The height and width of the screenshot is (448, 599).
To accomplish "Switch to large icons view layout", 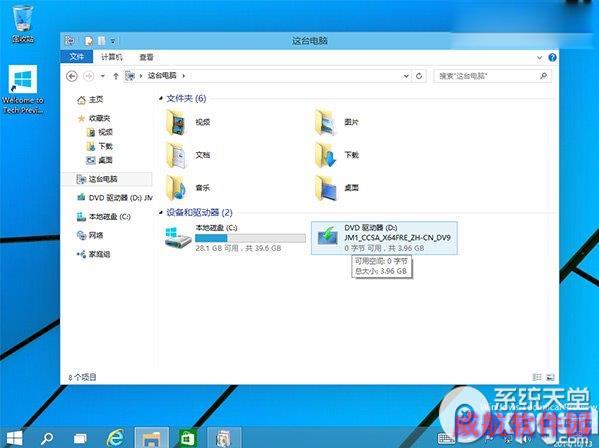I will click(x=550, y=377).
